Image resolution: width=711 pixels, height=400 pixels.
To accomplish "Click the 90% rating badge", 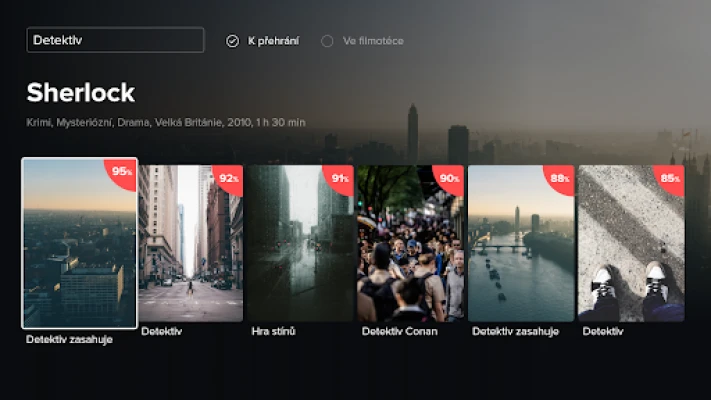I will pyautogui.click(x=449, y=179).
